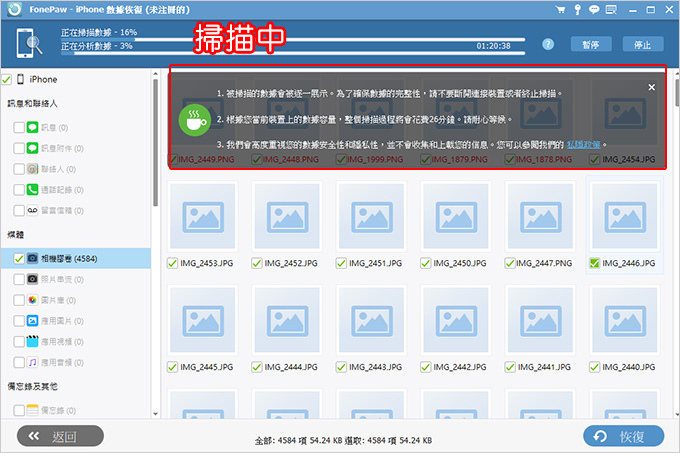680x453 pixels.
Task: Select the App Audio music note icon
Action: pos(33,362)
